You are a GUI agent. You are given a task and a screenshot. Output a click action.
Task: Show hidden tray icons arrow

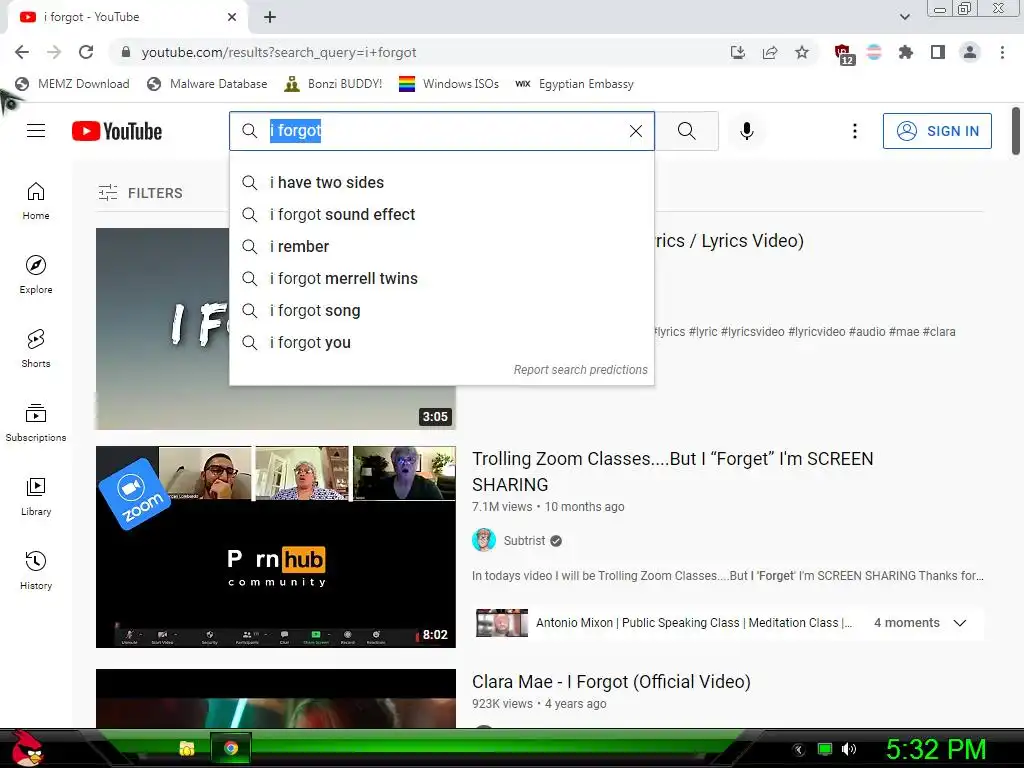pos(799,749)
